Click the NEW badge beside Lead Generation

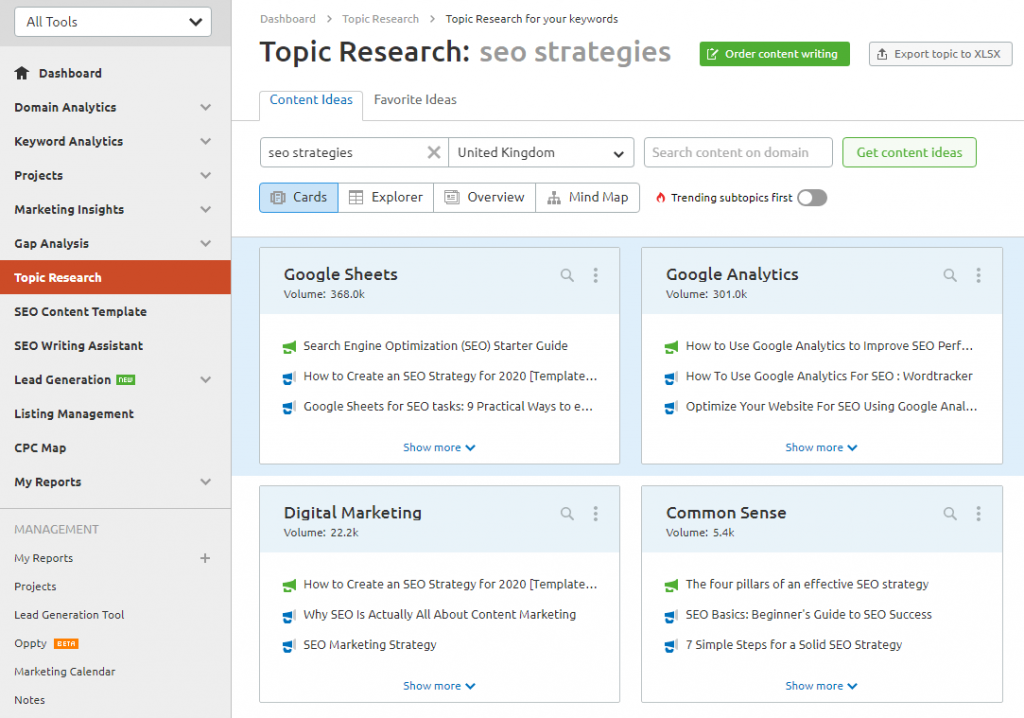[x=125, y=380]
